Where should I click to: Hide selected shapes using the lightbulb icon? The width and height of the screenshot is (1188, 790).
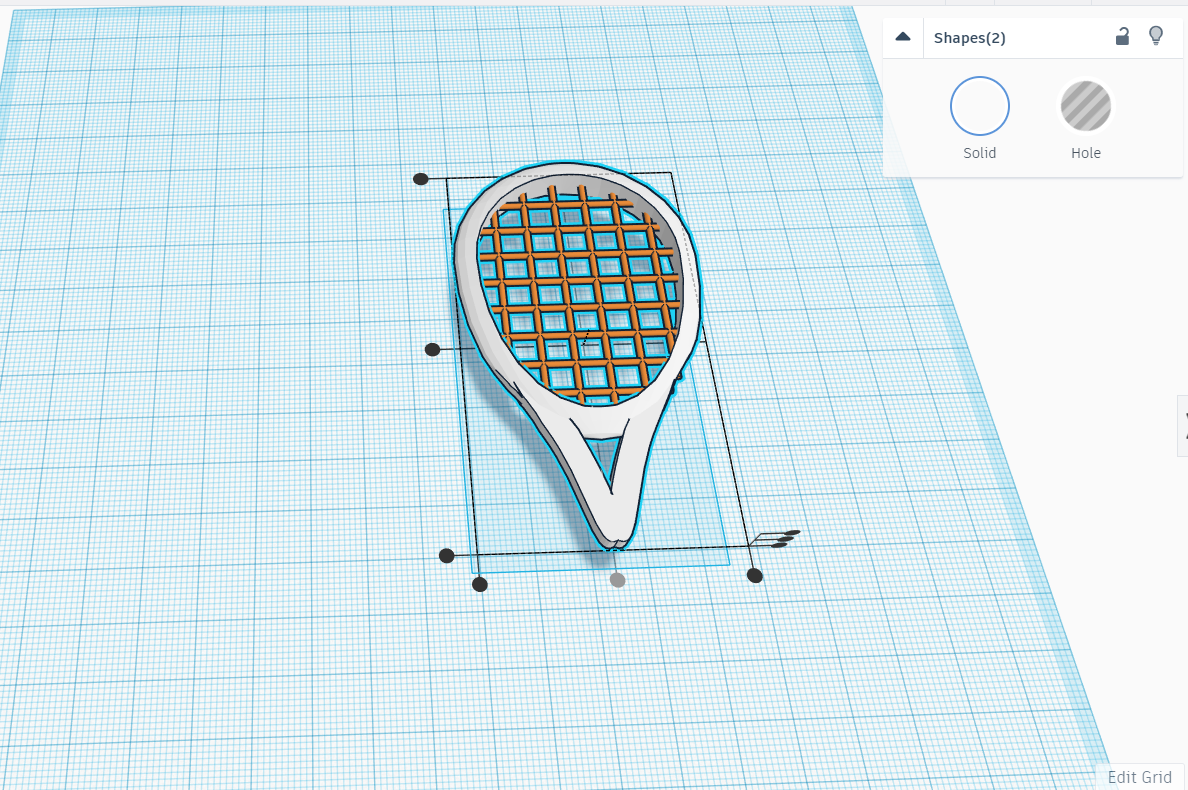coord(1157,36)
